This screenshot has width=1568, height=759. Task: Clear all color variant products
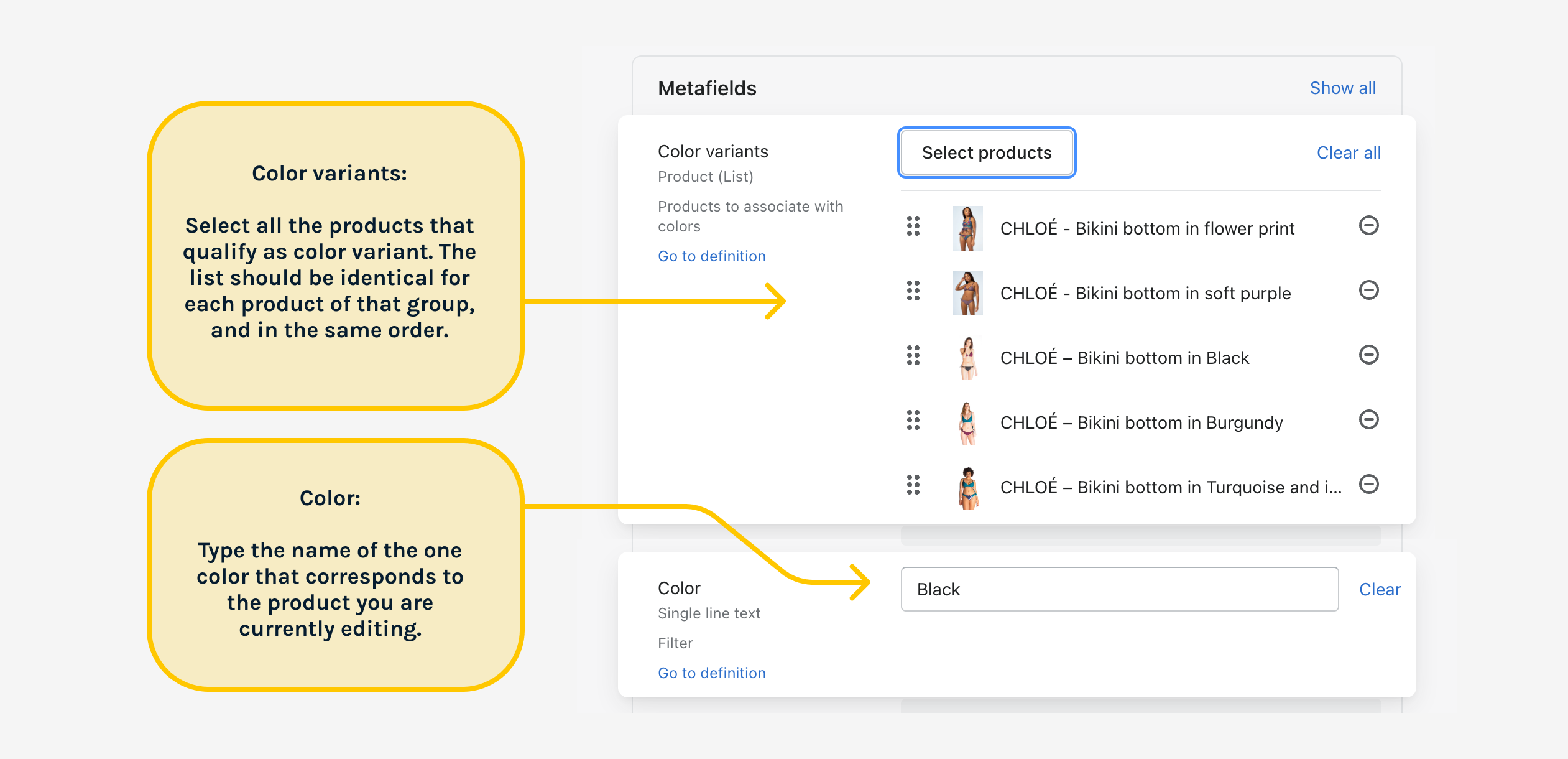coord(1349,152)
